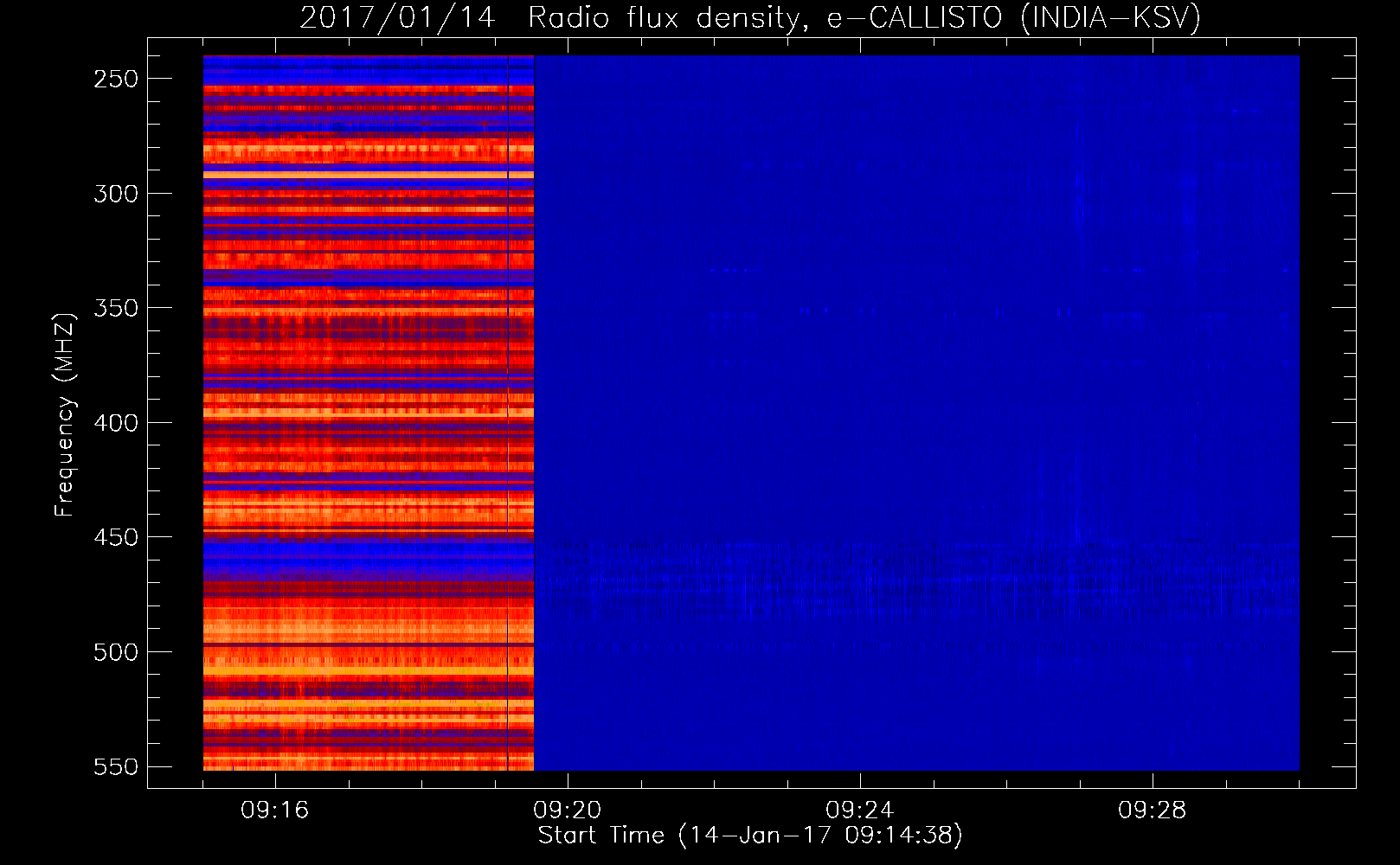Click the 'Start Time (14-Jan-17 09:14:38)' axis label
Image resolution: width=1400 pixels, height=865 pixels.
click(750, 836)
